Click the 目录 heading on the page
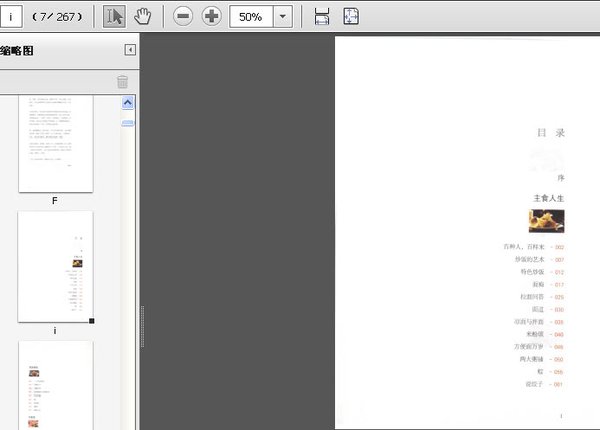Screen dimensions: 600x430 (551, 133)
